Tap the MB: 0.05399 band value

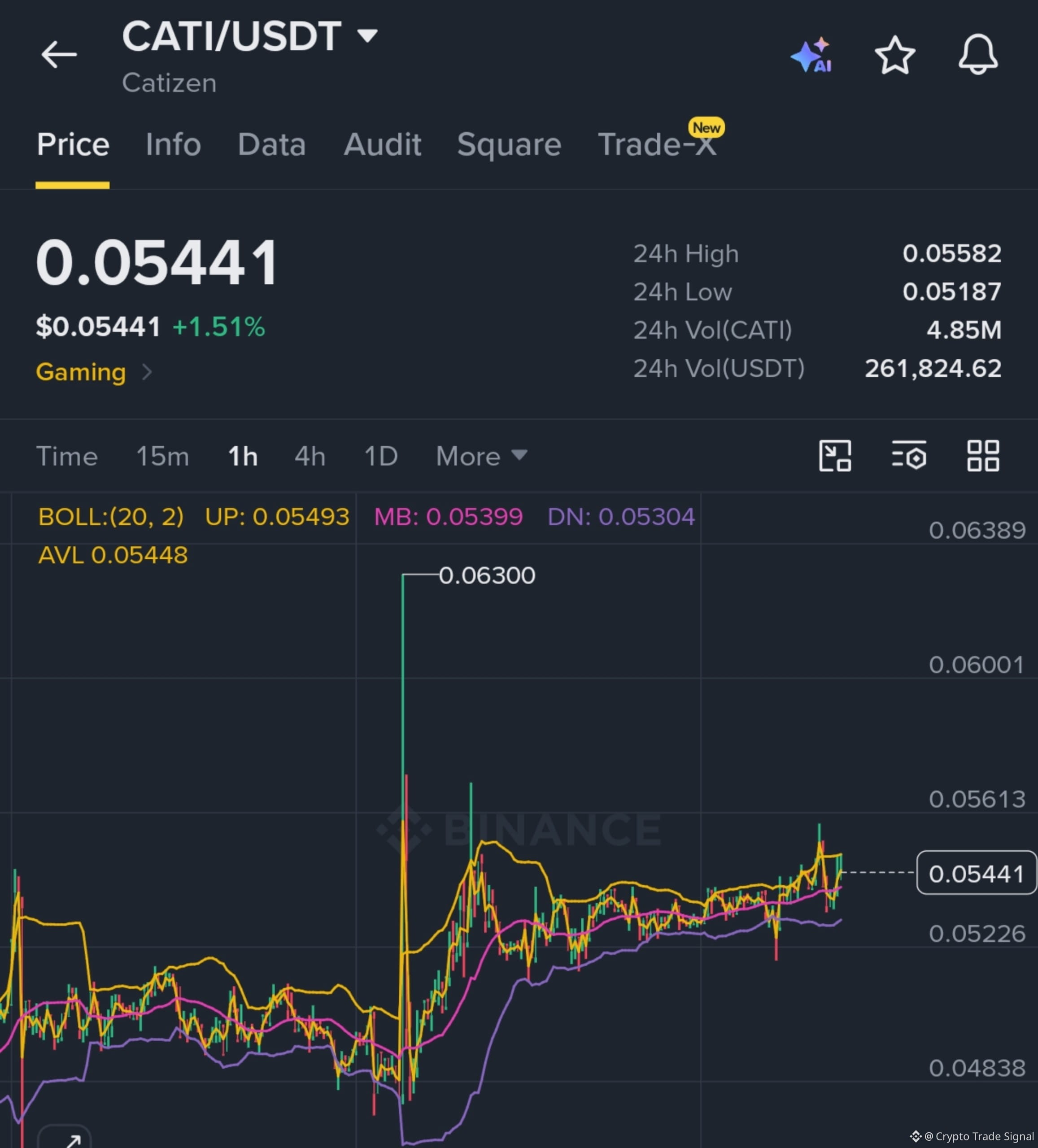point(449,517)
